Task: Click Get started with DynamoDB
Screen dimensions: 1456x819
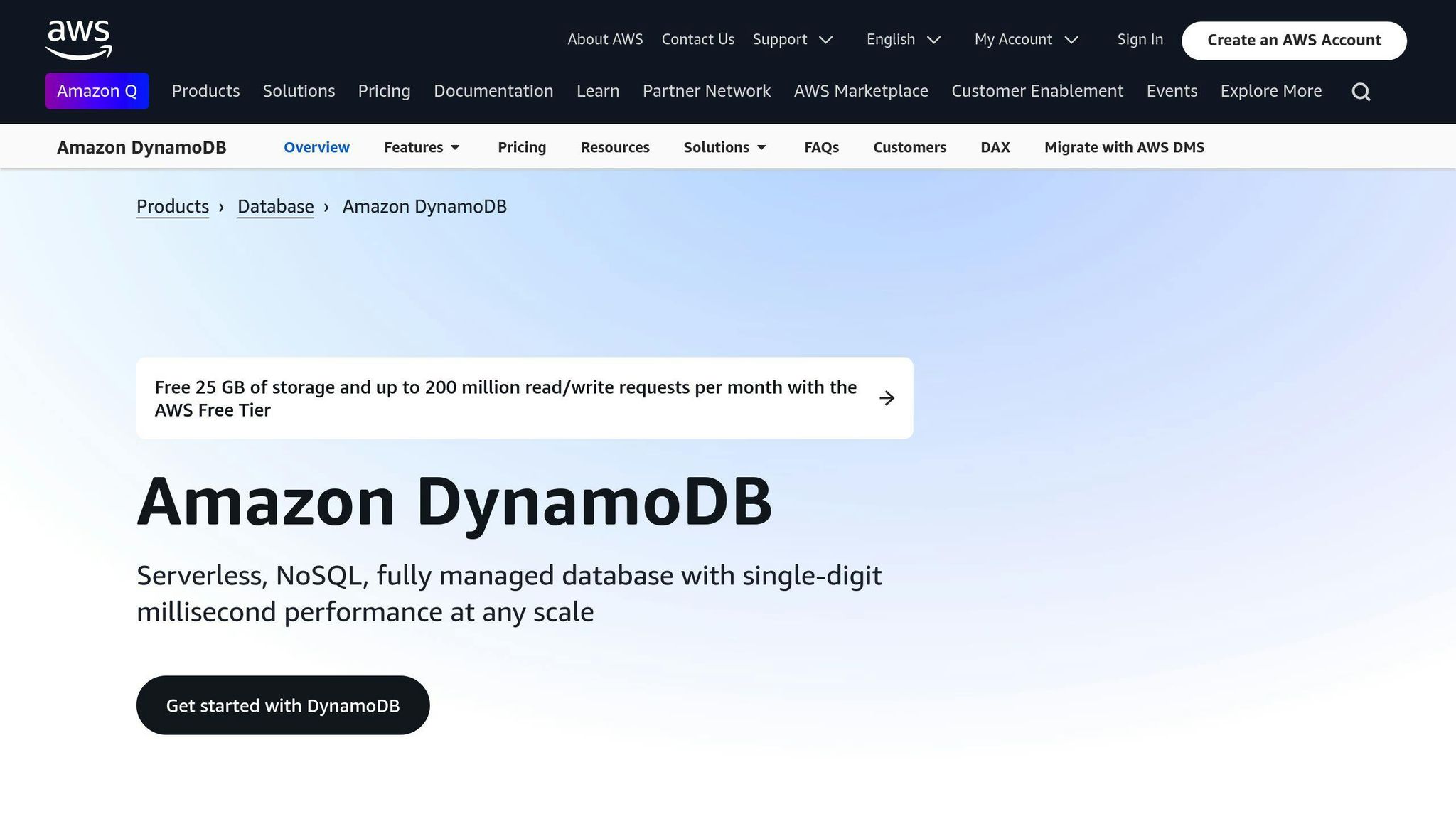Action: click(x=282, y=705)
